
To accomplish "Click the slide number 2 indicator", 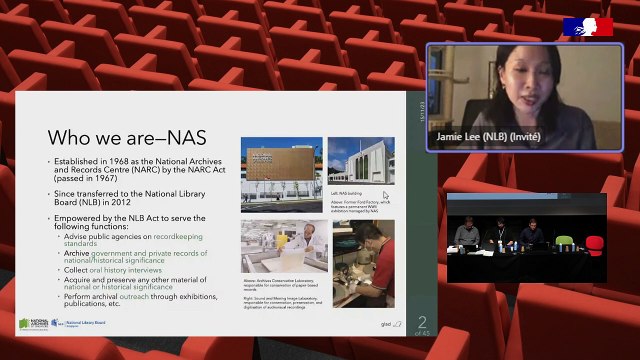I will (422, 323).
